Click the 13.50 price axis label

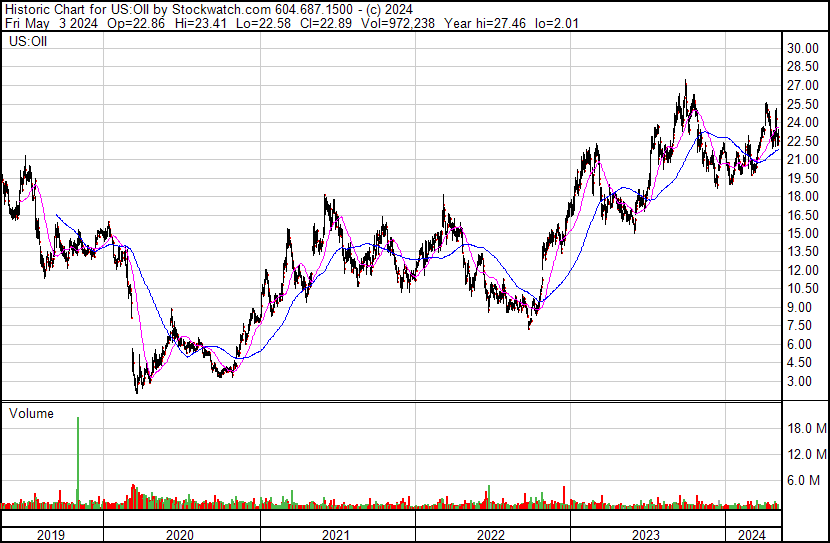803,251
